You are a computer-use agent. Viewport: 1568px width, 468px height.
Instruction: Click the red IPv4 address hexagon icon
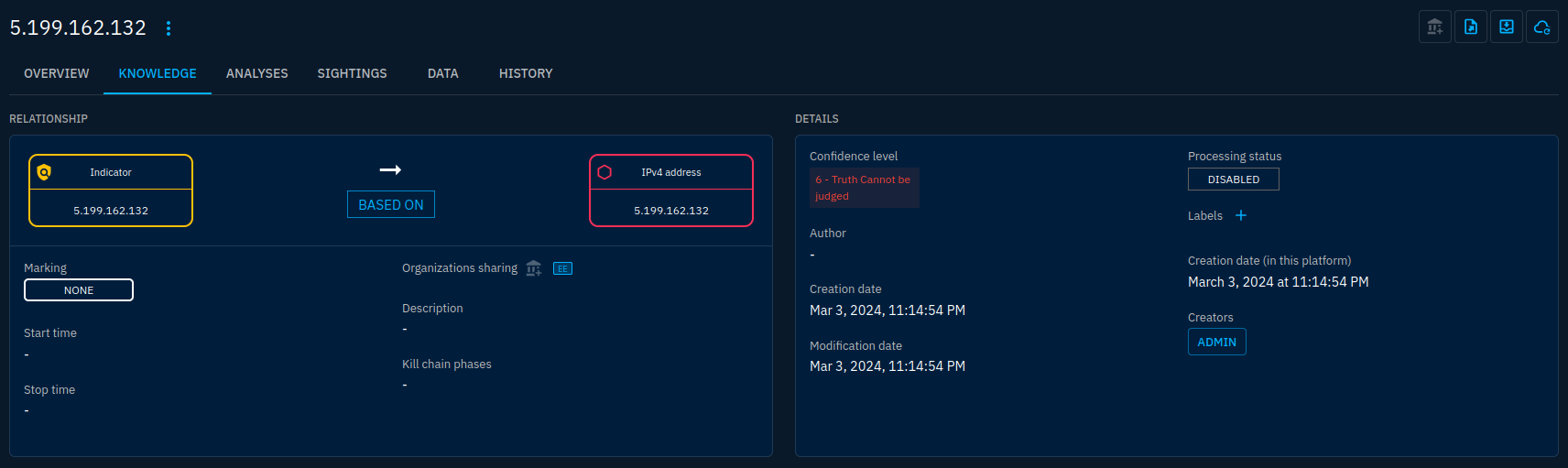click(x=604, y=172)
